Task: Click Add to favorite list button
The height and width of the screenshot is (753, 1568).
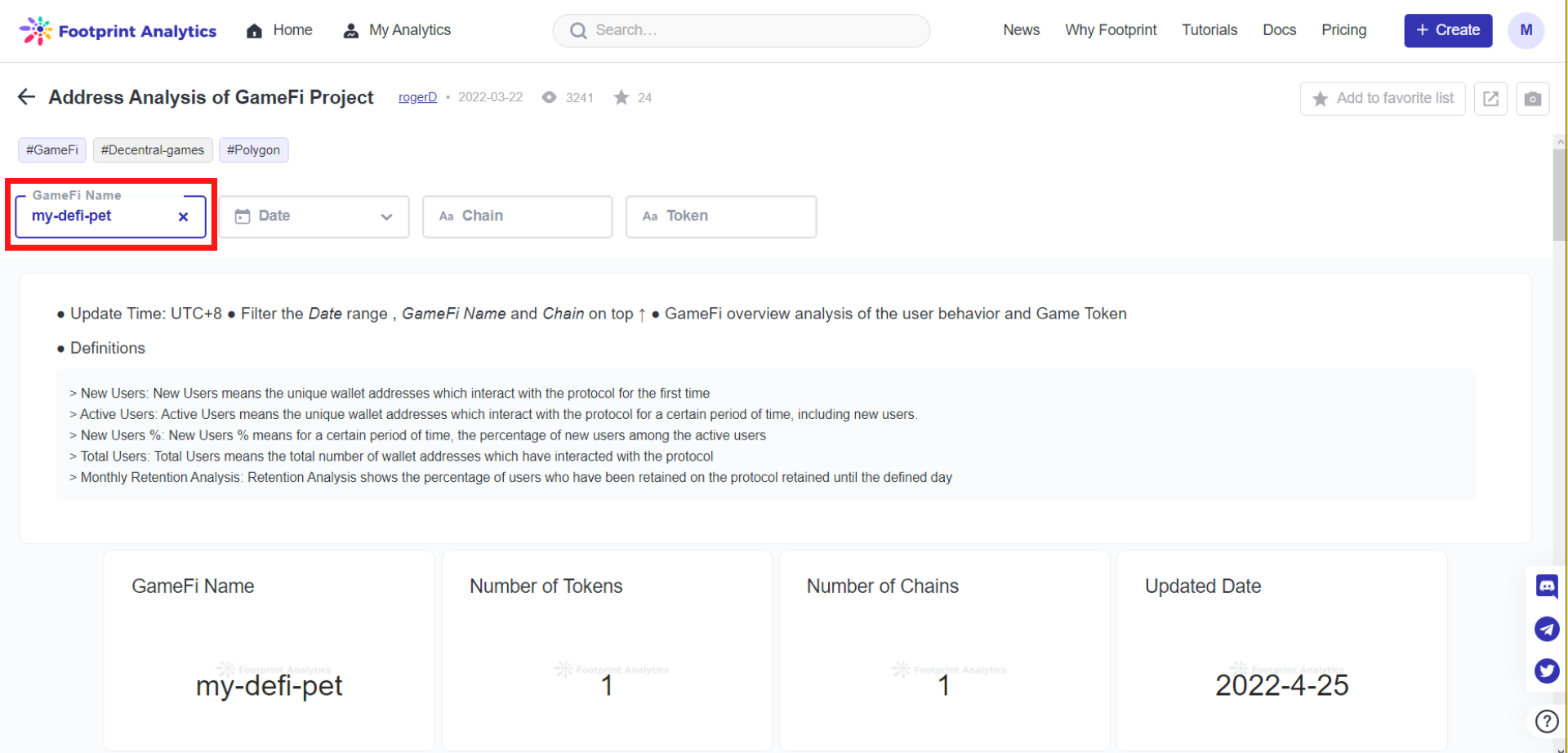Action: click(1383, 99)
